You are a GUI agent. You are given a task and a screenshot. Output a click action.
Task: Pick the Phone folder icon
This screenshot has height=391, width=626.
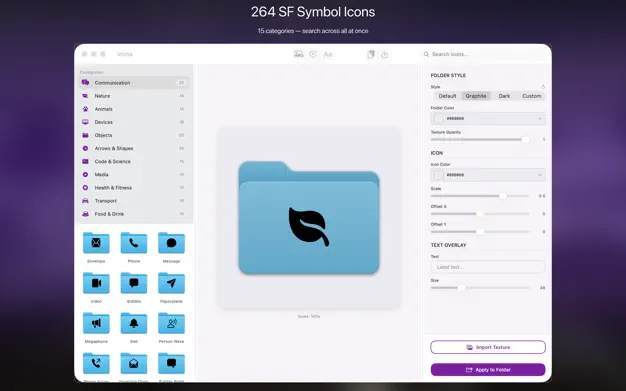[134, 243]
